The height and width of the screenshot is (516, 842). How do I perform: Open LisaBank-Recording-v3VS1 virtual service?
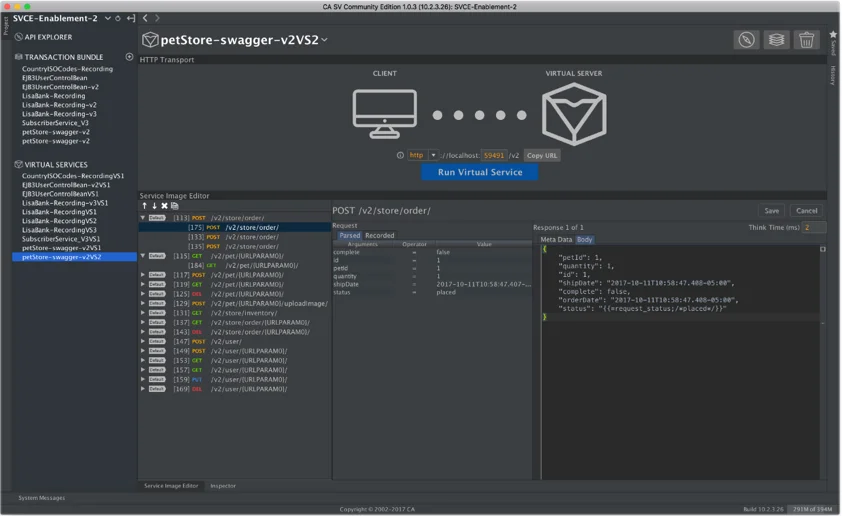(65, 204)
